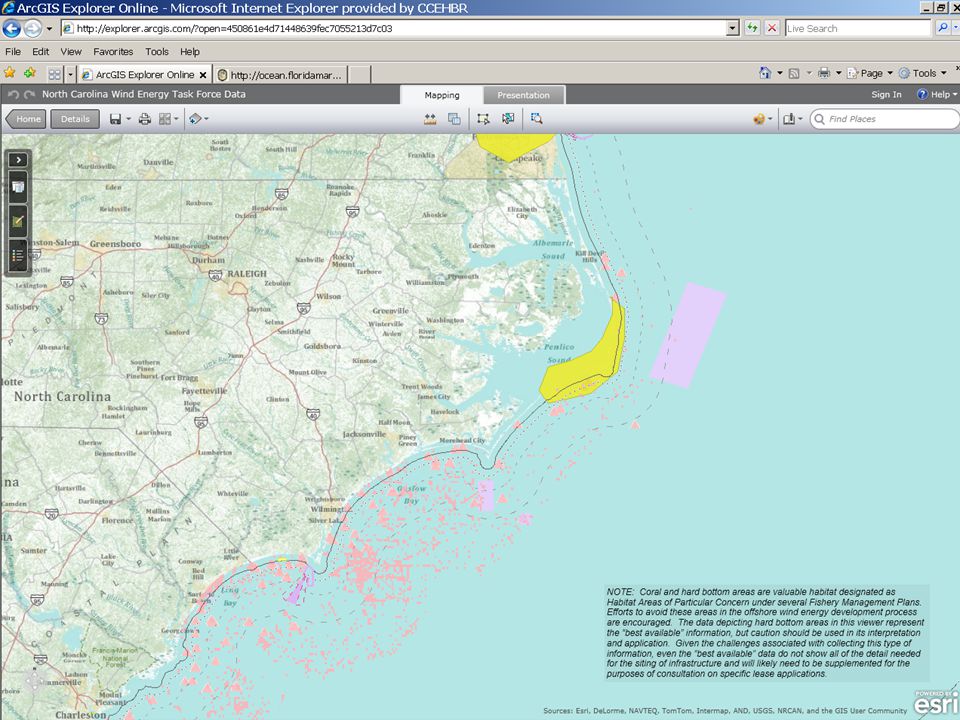Click the Sign In link
The image size is (960, 720).
click(886, 94)
